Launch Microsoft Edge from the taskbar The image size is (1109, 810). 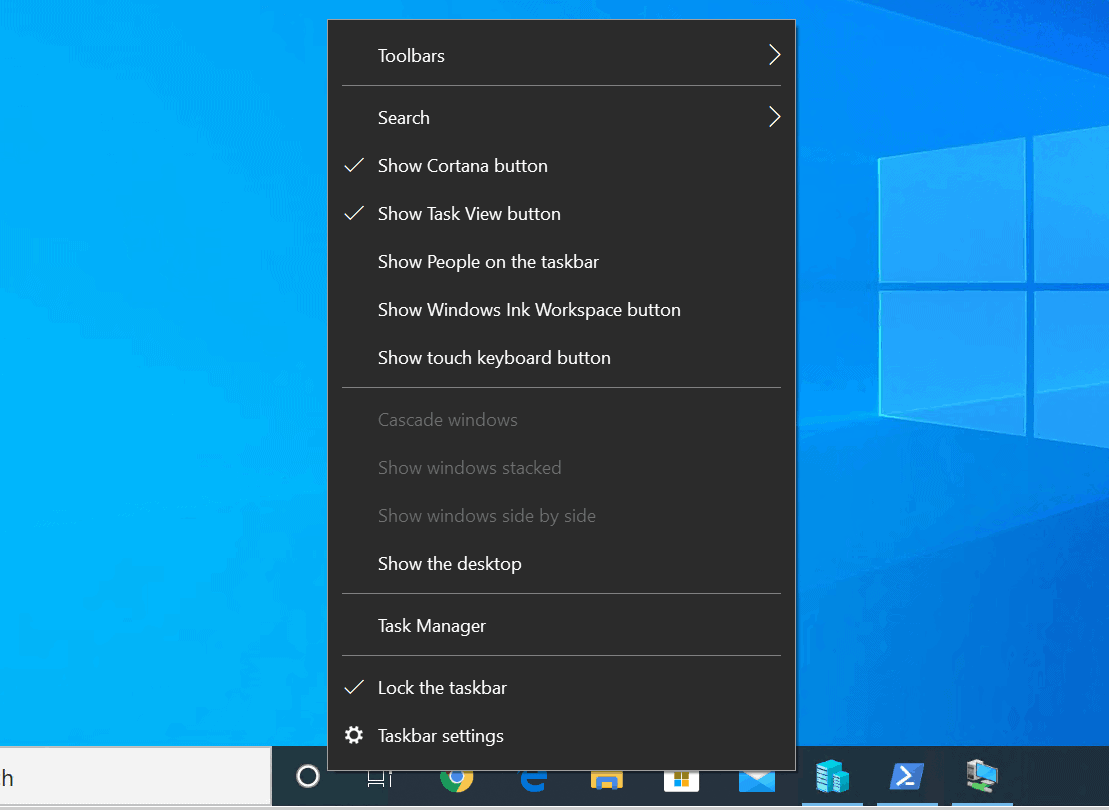click(532, 777)
